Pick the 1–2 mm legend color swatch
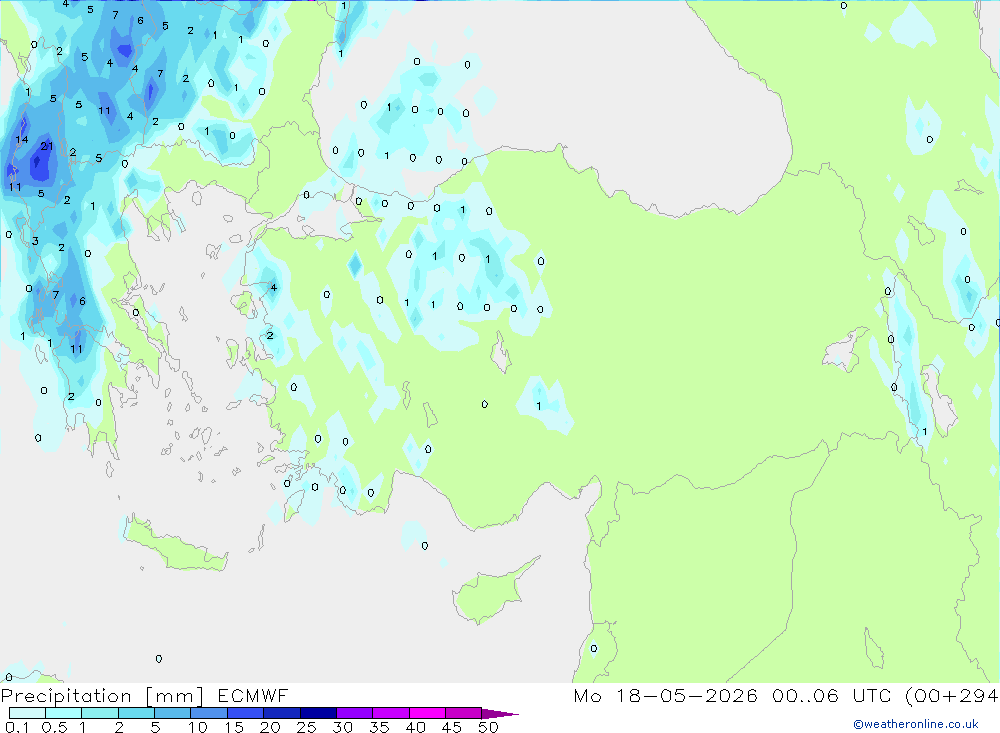Screen dimensions: 1000x733 pos(99,713)
